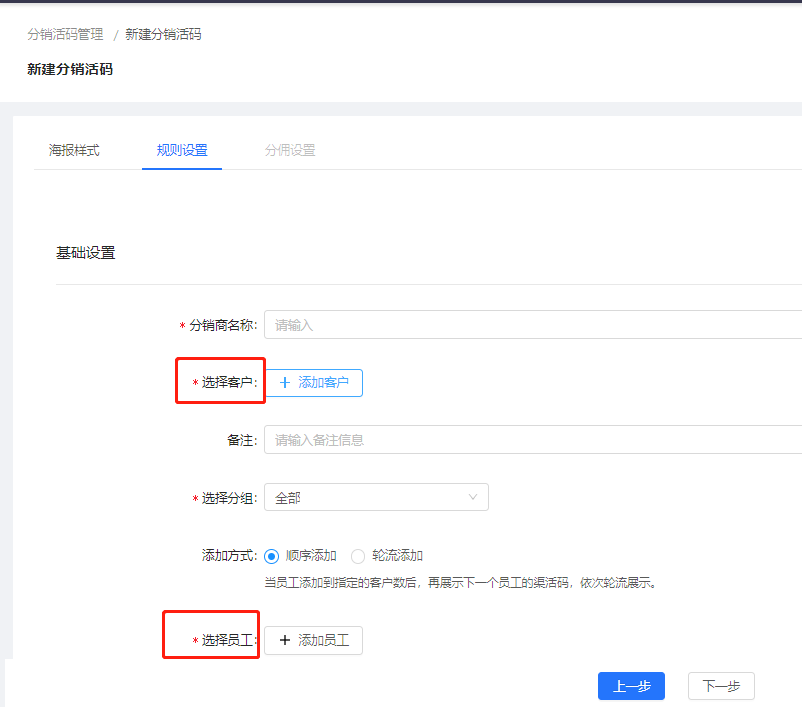Click the 添加员工 button
Screen dimensions: 802x707
314,640
